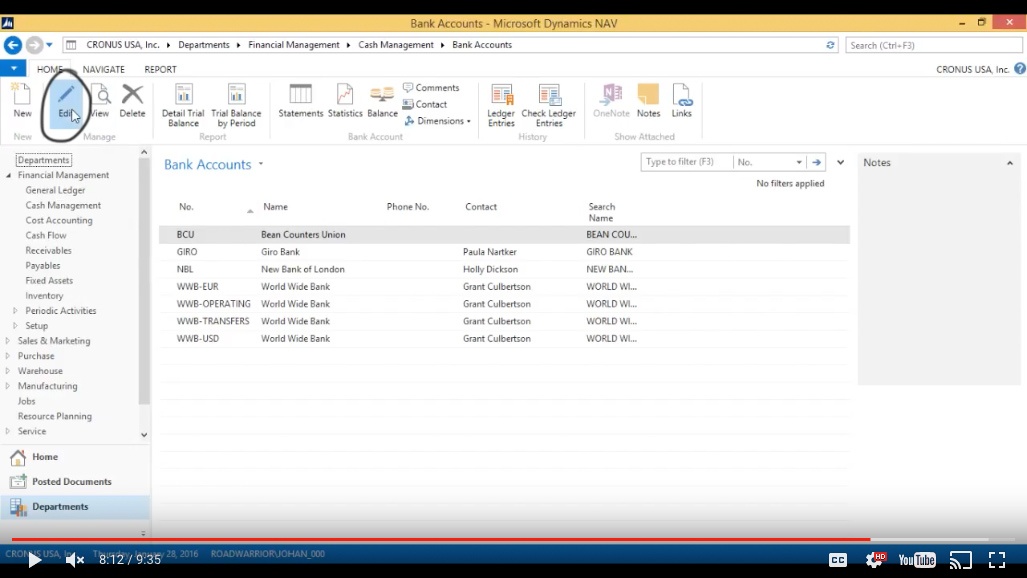Select the WWB-OPERATING row
The image size is (1027, 578).
[x=504, y=304]
